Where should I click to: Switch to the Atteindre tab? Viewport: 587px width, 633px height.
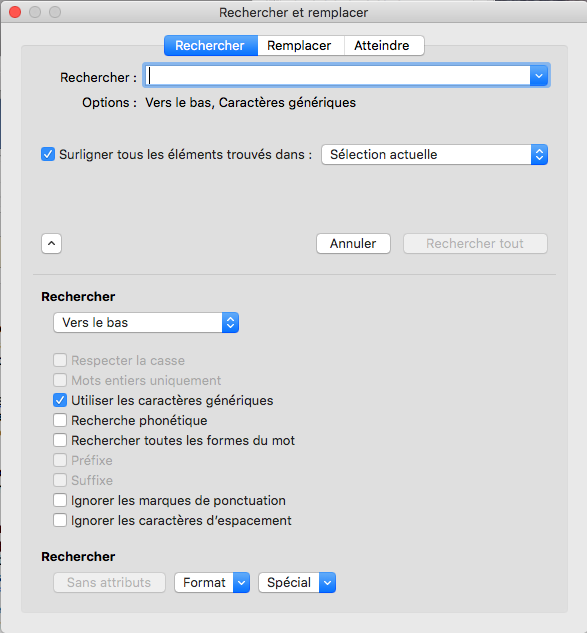click(382, 45)
